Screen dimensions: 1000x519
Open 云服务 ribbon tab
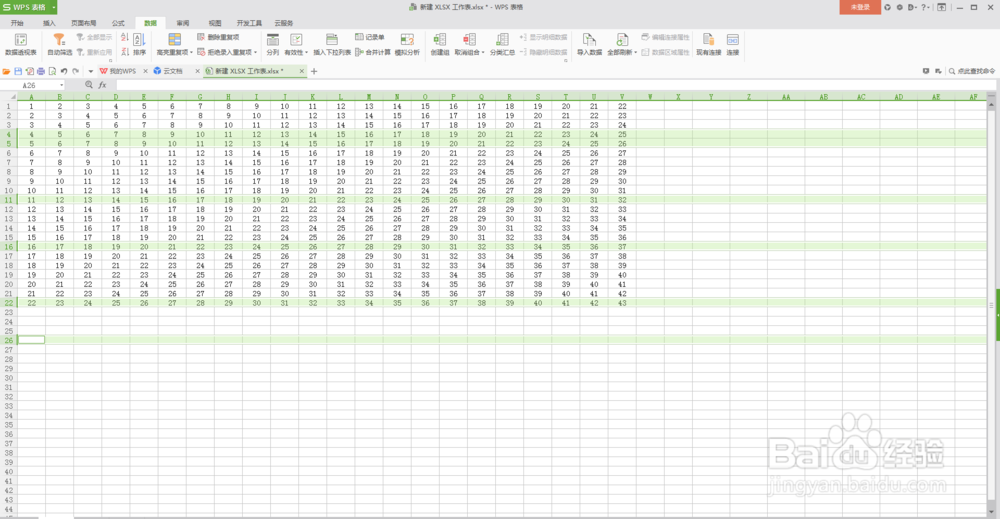point(284,23)
